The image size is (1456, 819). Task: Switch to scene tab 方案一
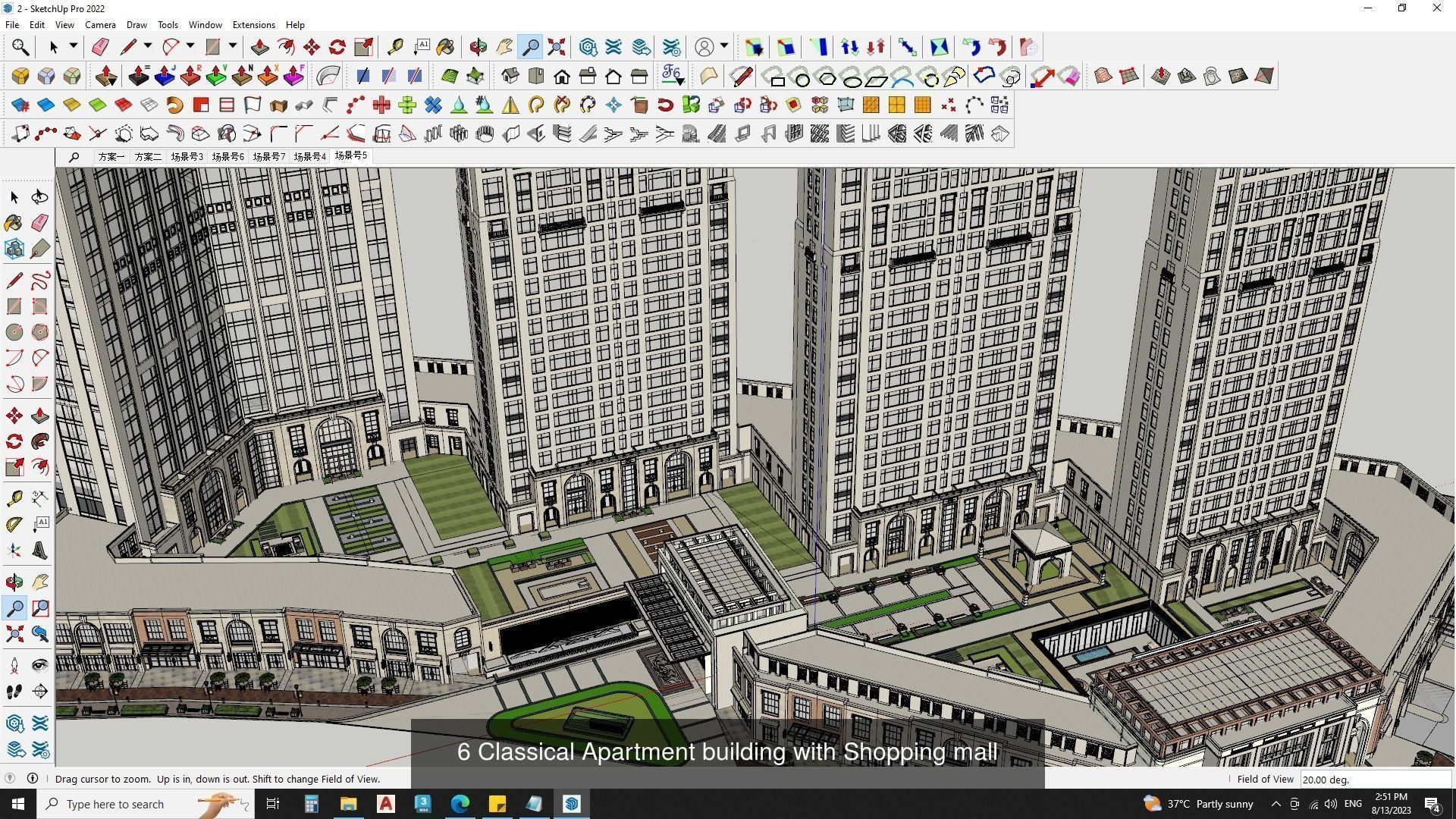111,156
